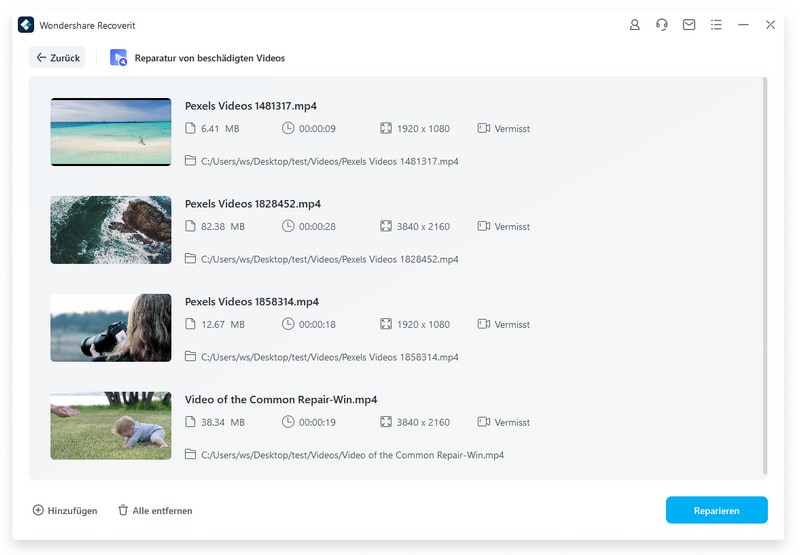The image size is (800, 555).
Task: Go back with the Zurück button
Action: point(57,58)
